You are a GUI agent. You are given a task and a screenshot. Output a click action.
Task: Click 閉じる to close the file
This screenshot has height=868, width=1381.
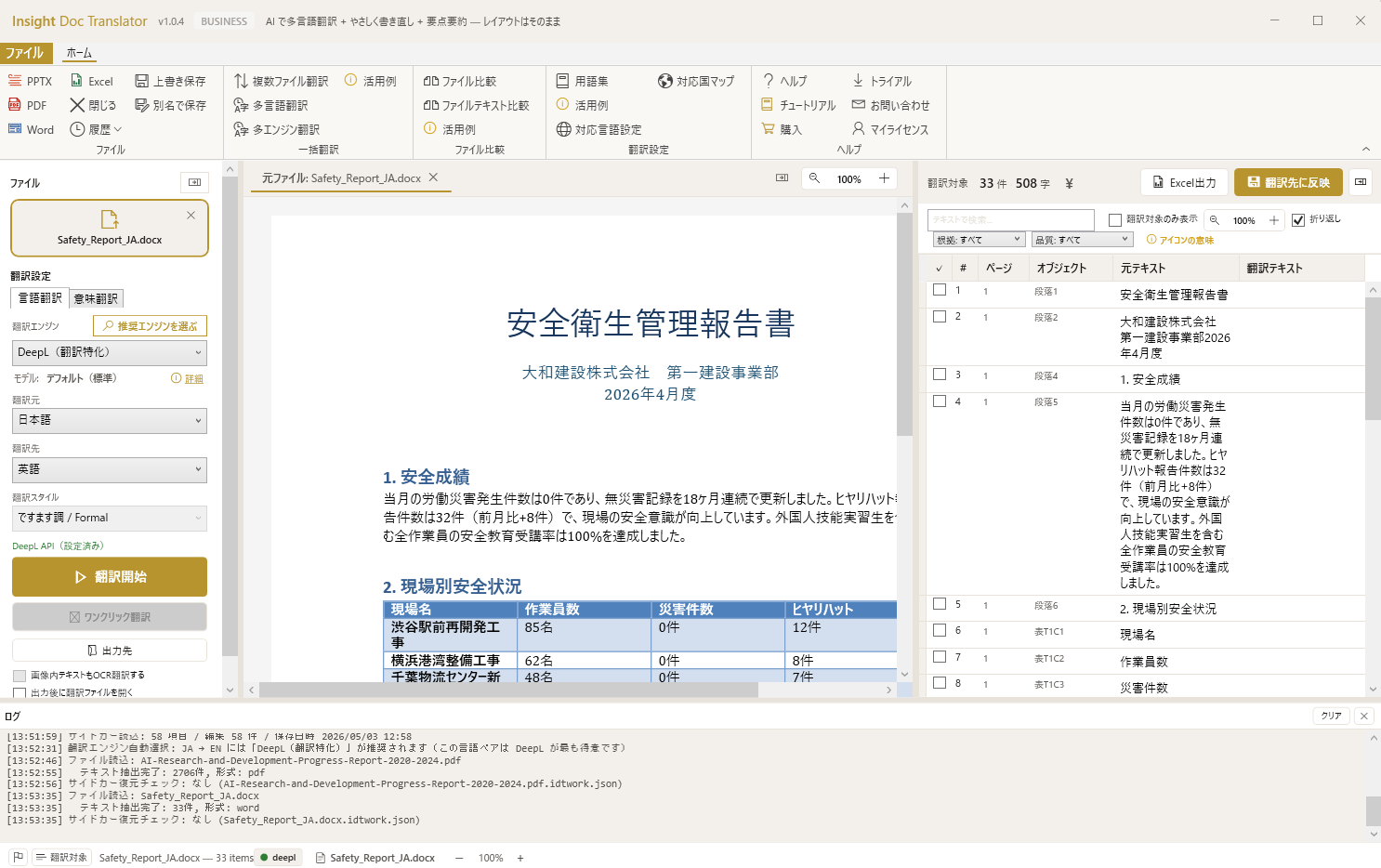click(93, 105)
